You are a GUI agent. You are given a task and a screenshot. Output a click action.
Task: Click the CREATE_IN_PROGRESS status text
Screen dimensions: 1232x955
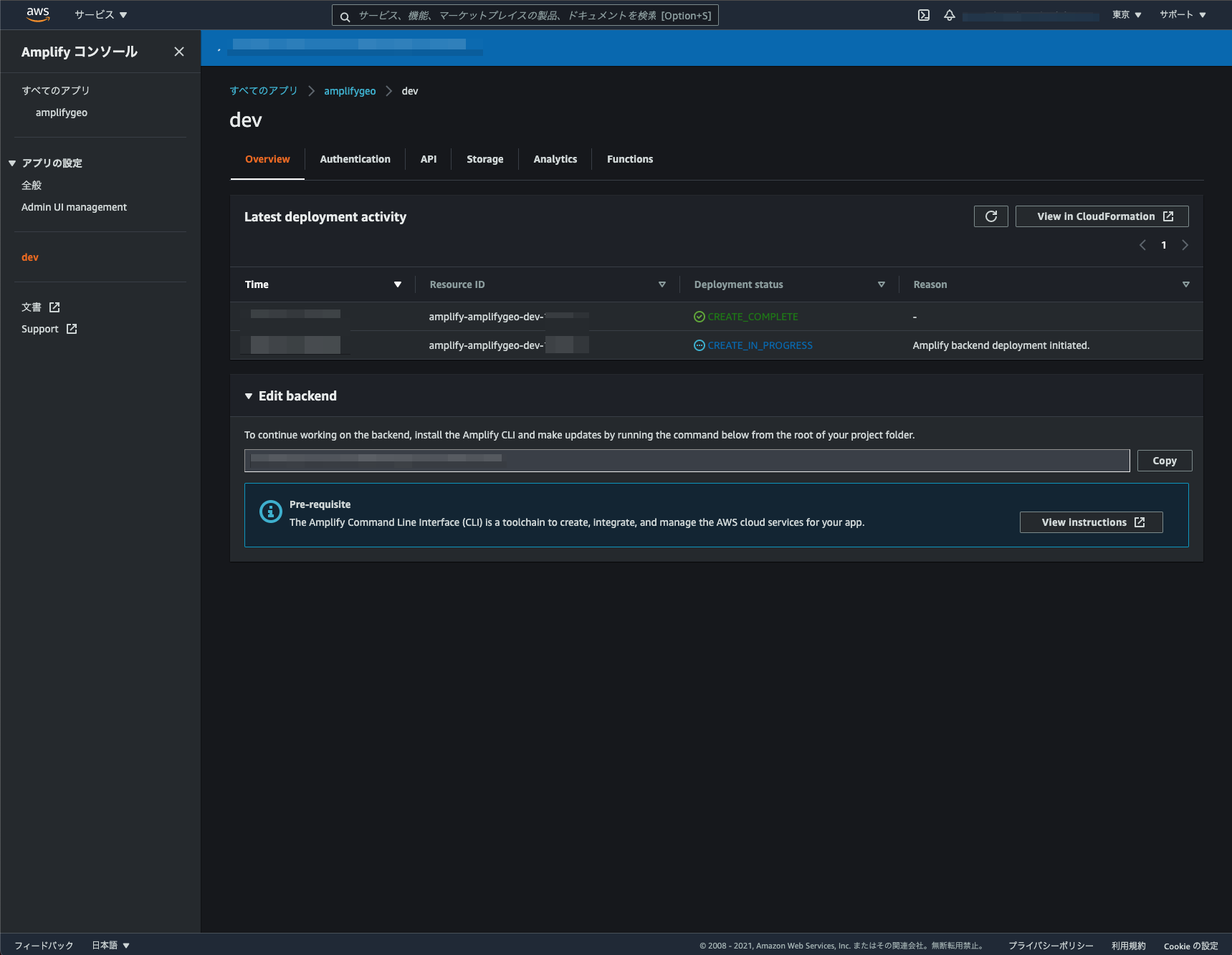pyautogui.click(x=760, y=345)
